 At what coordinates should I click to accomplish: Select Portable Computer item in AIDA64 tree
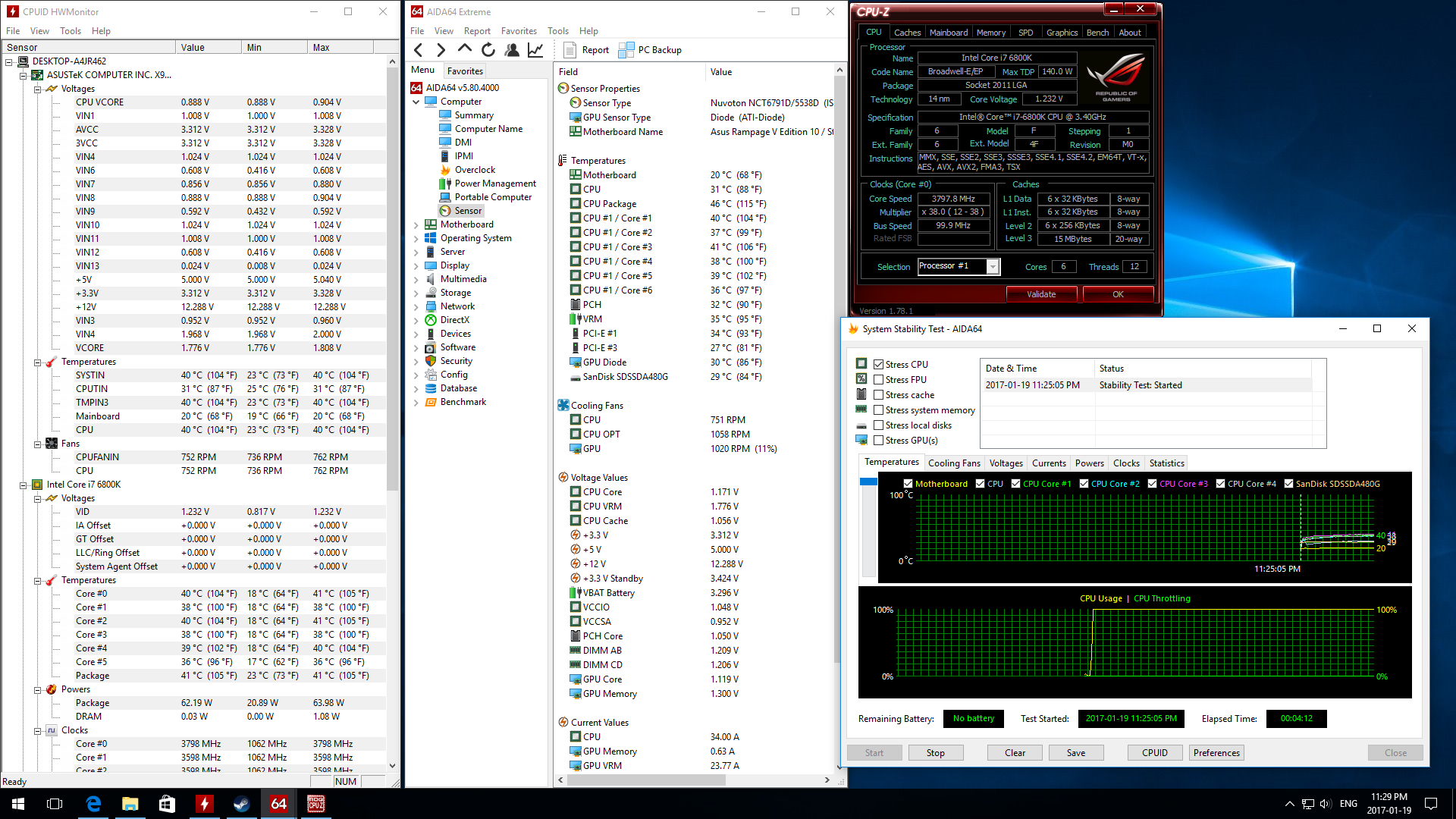pos(486,197)
